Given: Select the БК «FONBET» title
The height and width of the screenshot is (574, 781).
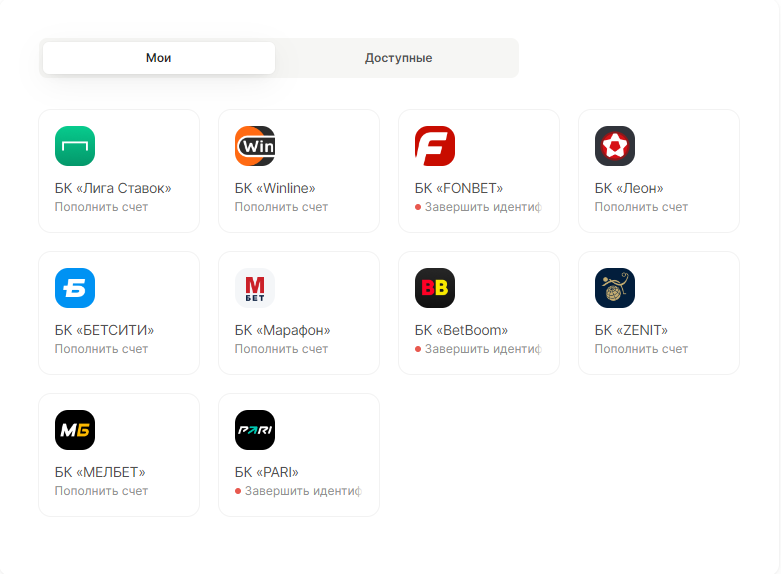Looking at the screenshot, I should coord(459,188).
